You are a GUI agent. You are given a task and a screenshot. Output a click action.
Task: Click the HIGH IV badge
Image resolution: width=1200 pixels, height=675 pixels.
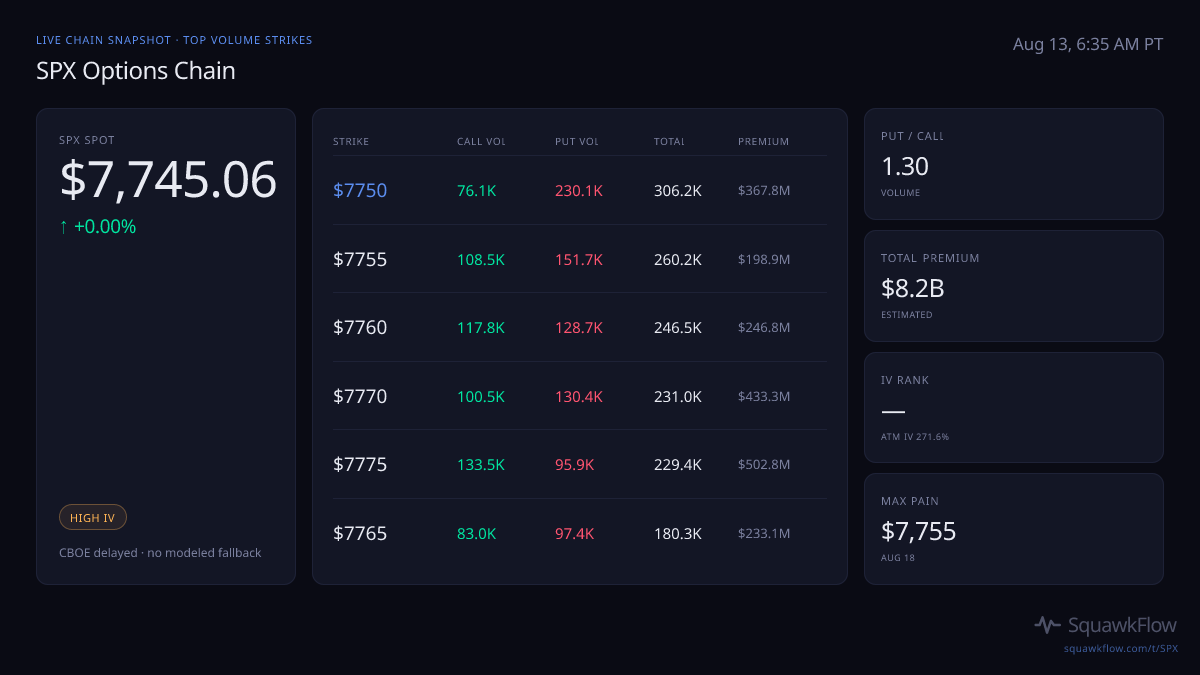[93, 517]
